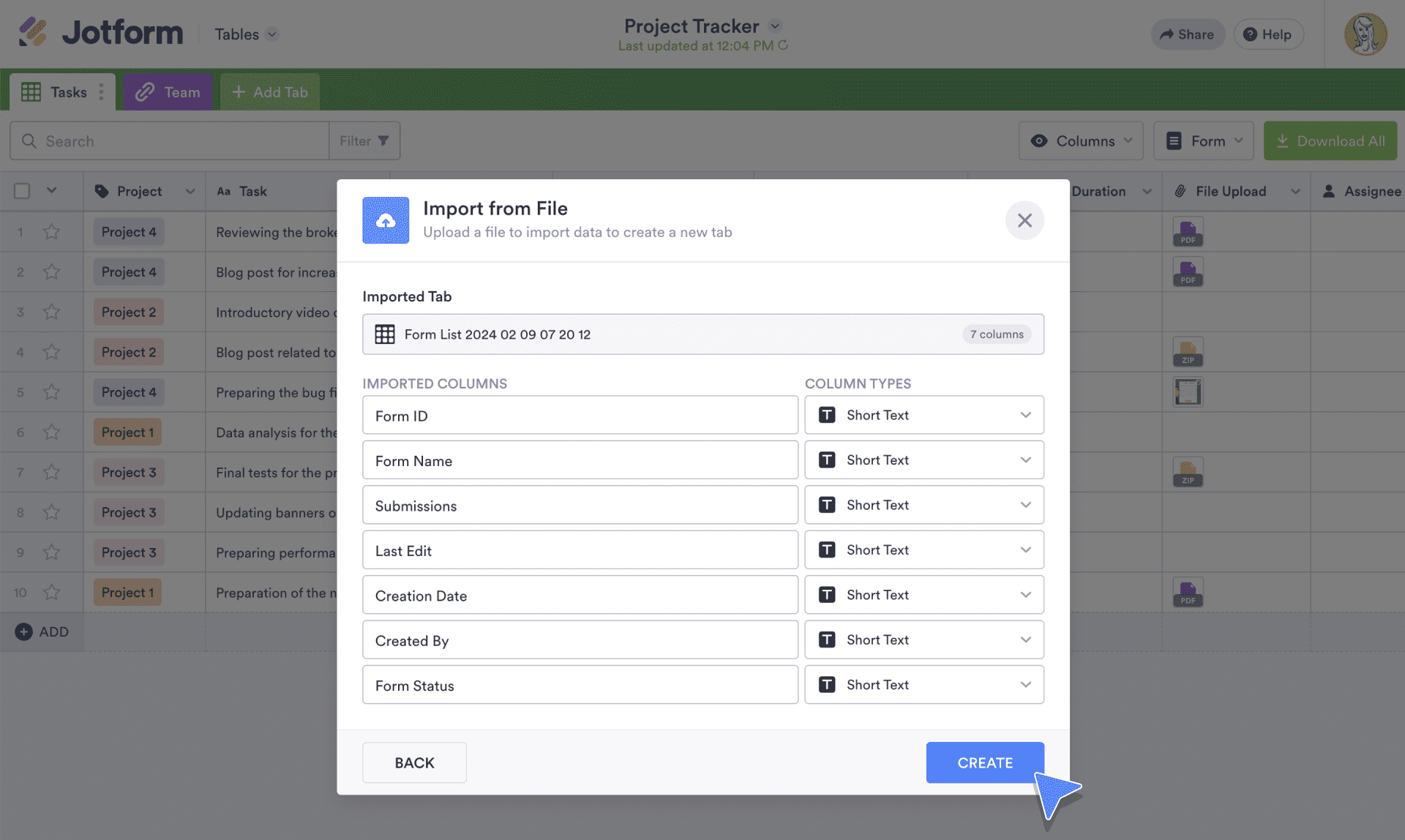Click the Form Name column input field
This screenshot has width=1405, height=840.
(x=580, y=460)
